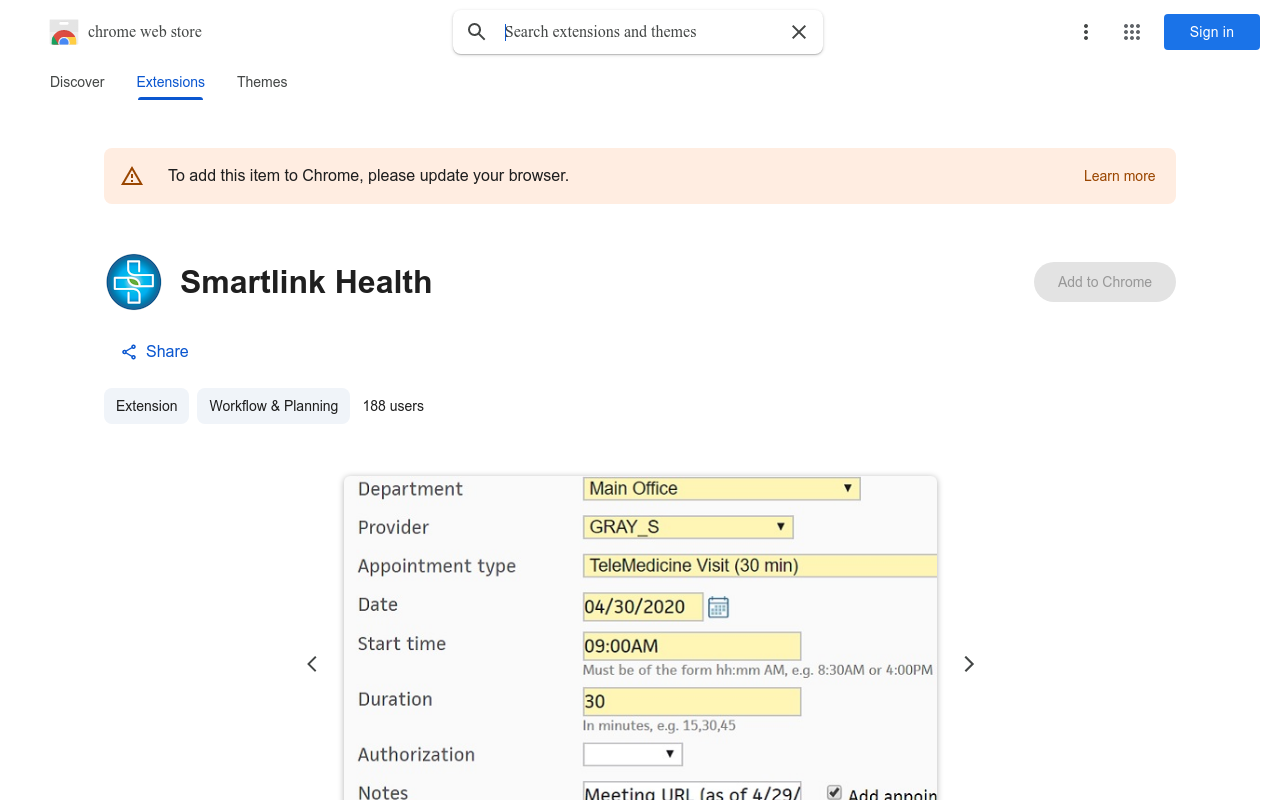
Task: Open the three-dot more options menu
Action: click(x=1086, y=32)
